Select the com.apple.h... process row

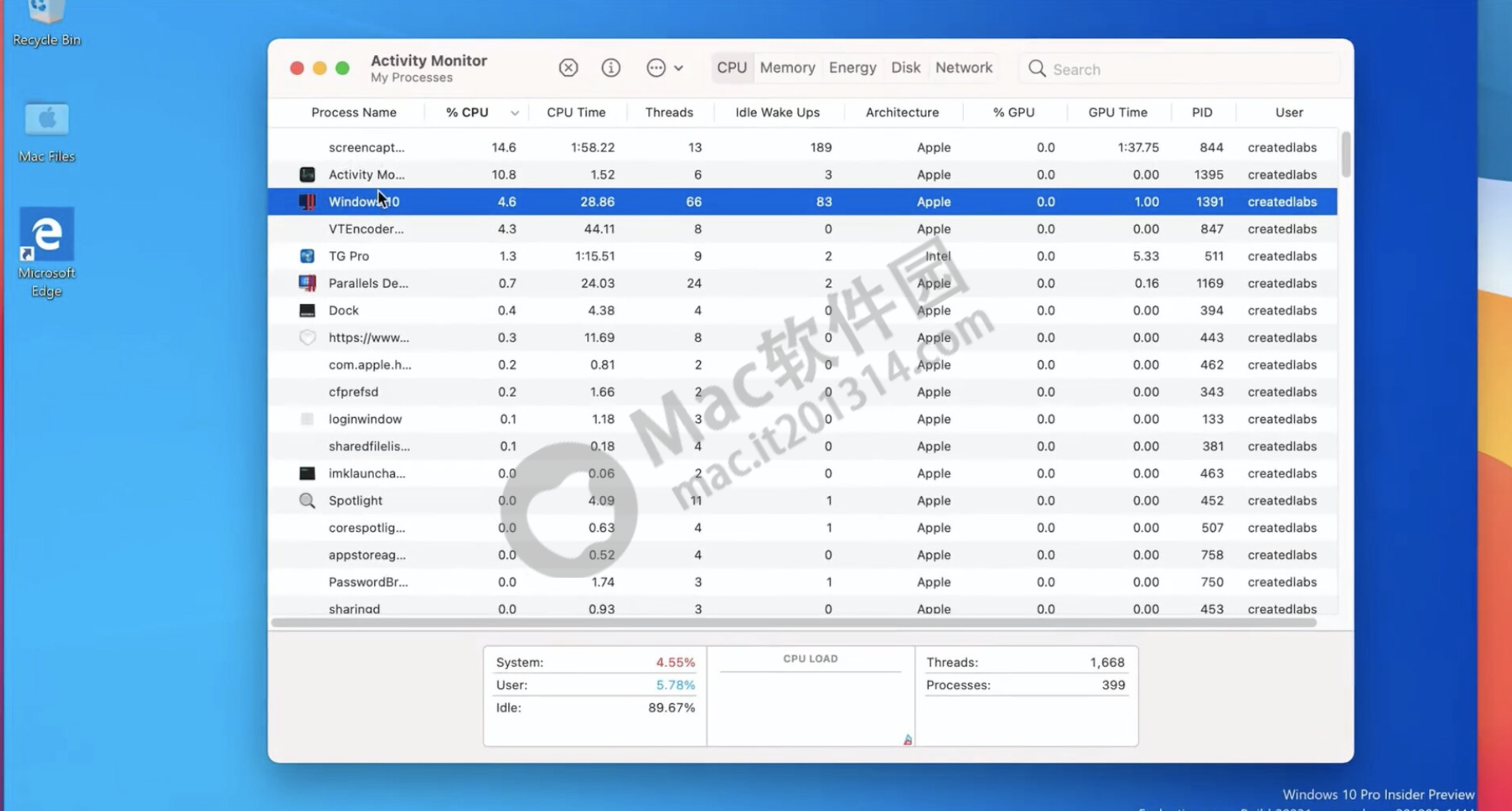803,365
